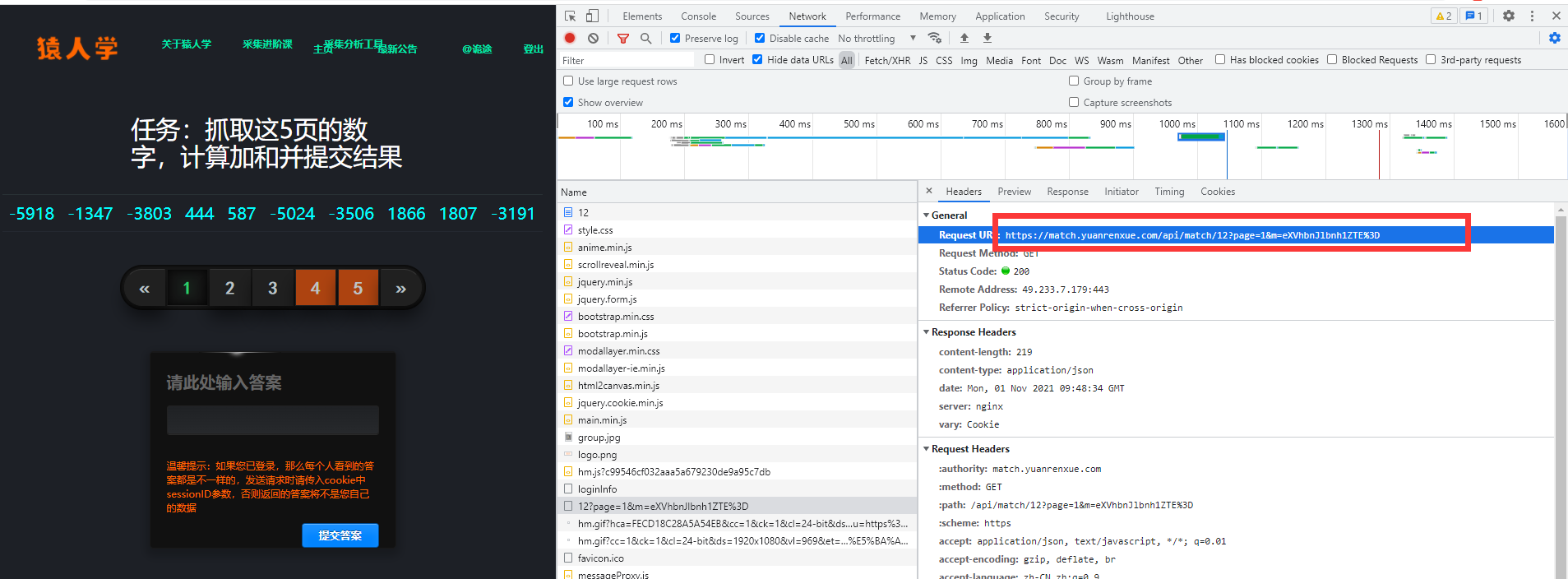Toggle Disable cache checkbox

(x=760, y=38)
